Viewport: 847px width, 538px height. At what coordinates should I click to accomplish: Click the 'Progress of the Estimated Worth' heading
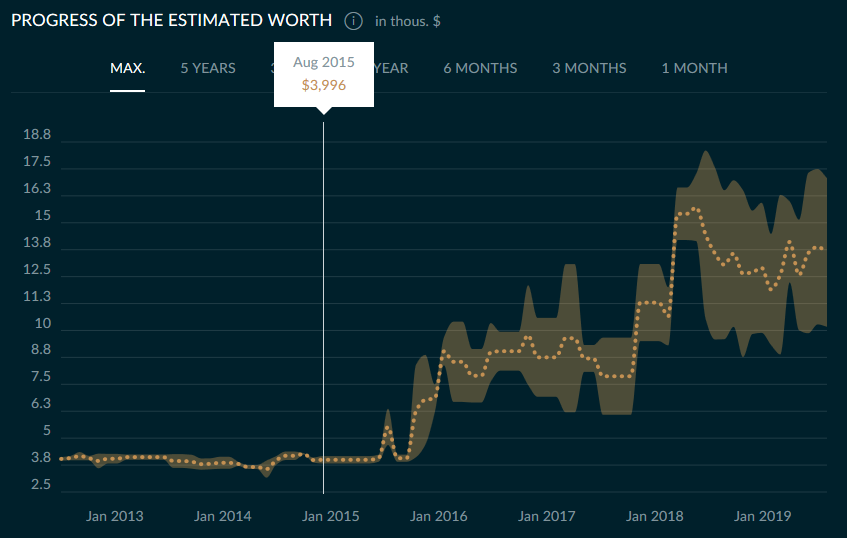[x=171, y=21]
